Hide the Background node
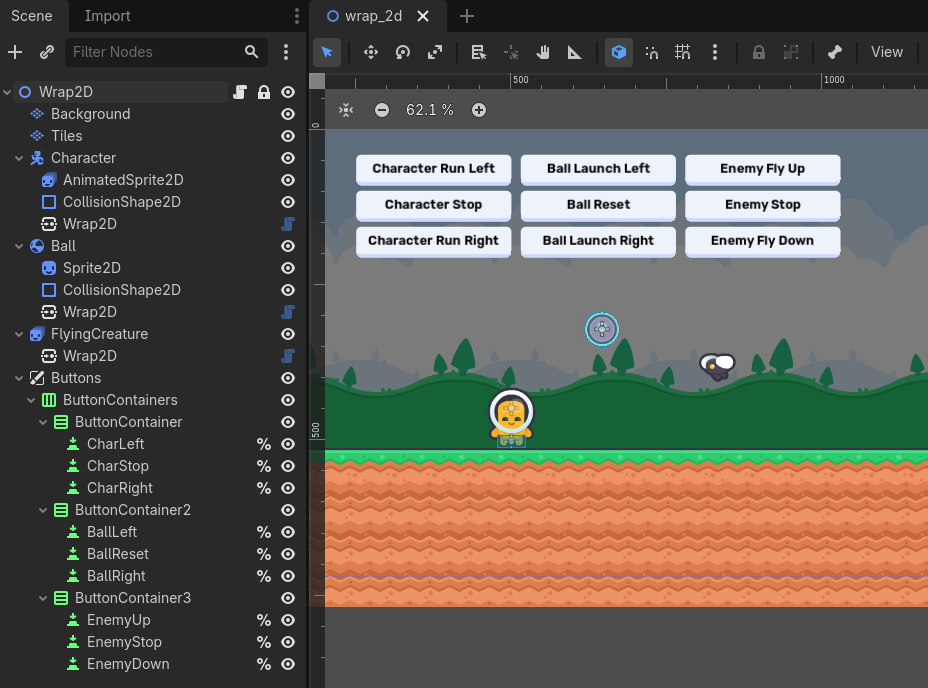Image resolution: width=928 pixels, height=688 pixels. pos(287,114)
